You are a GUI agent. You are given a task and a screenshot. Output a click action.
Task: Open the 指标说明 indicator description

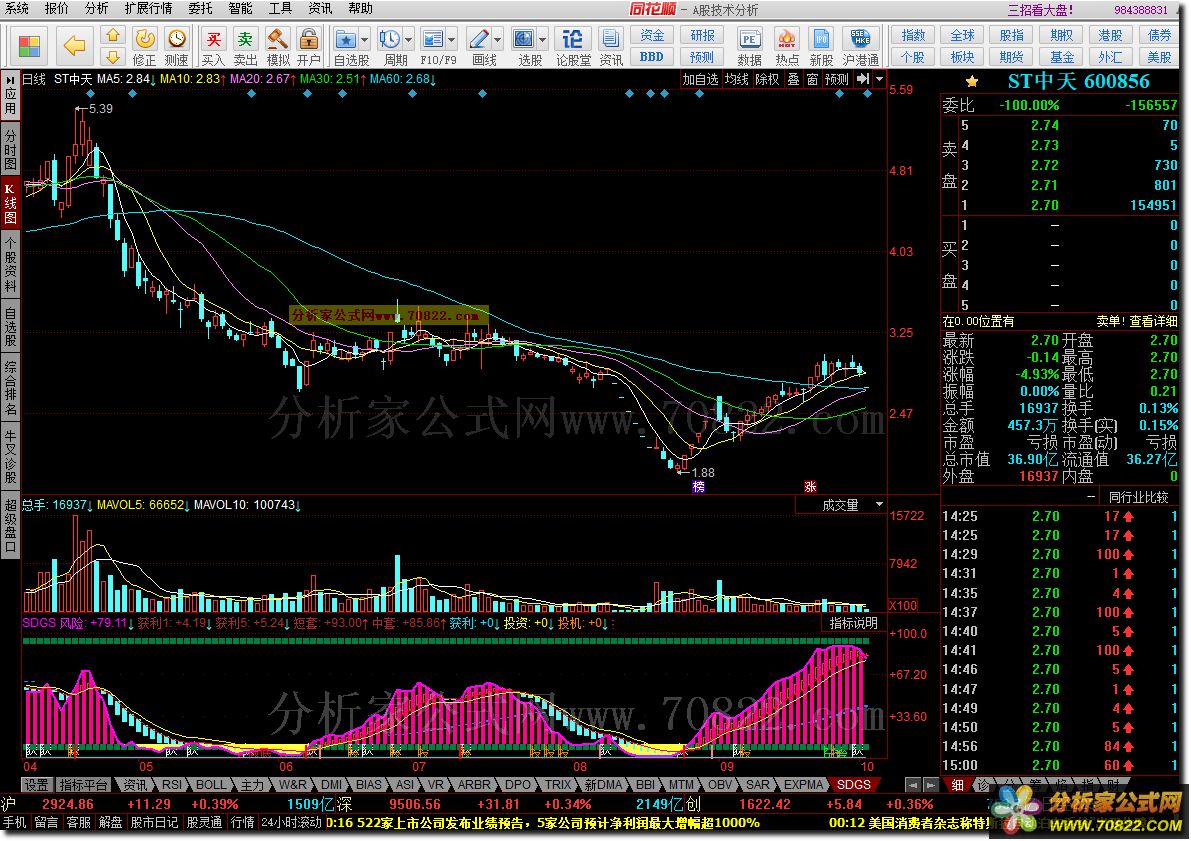(x=854, y=623)
